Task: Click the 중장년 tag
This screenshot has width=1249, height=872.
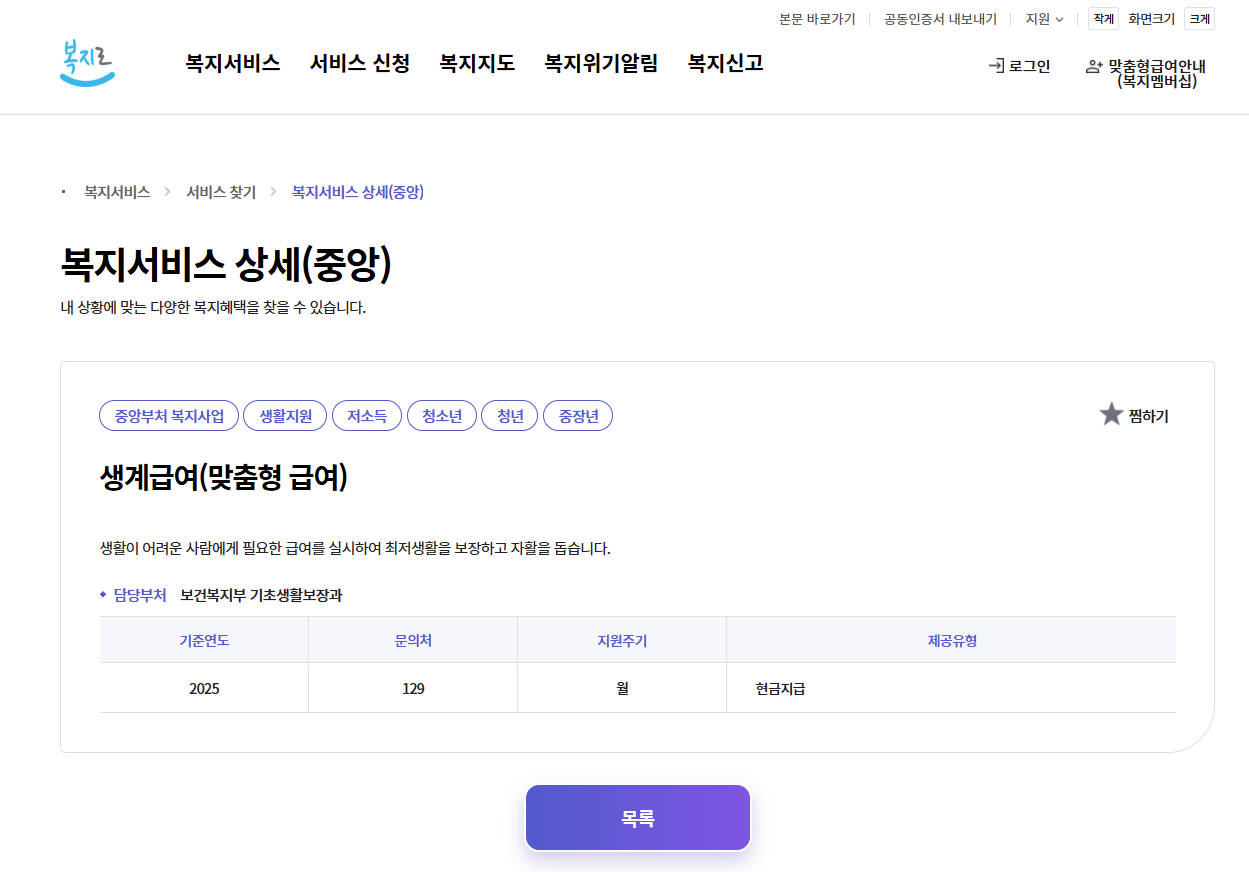Action: pos(578,416)
